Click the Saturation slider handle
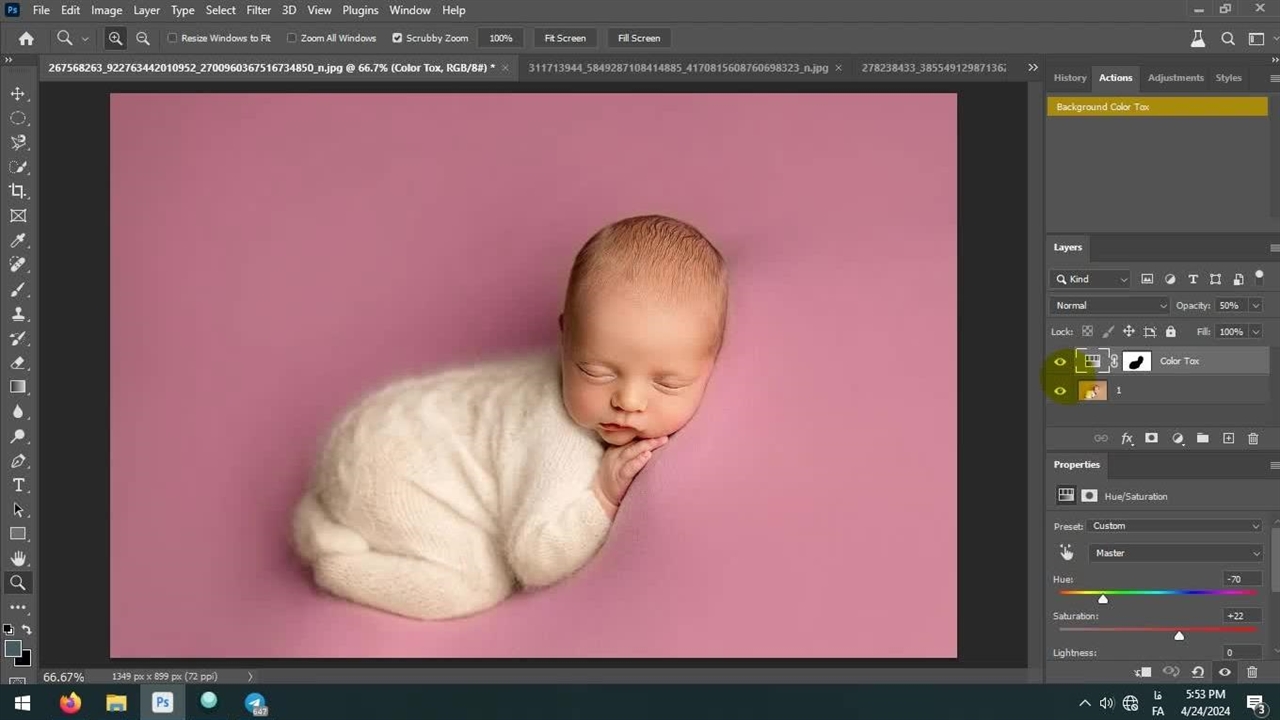1280x720 pixels. (1179, 636)
